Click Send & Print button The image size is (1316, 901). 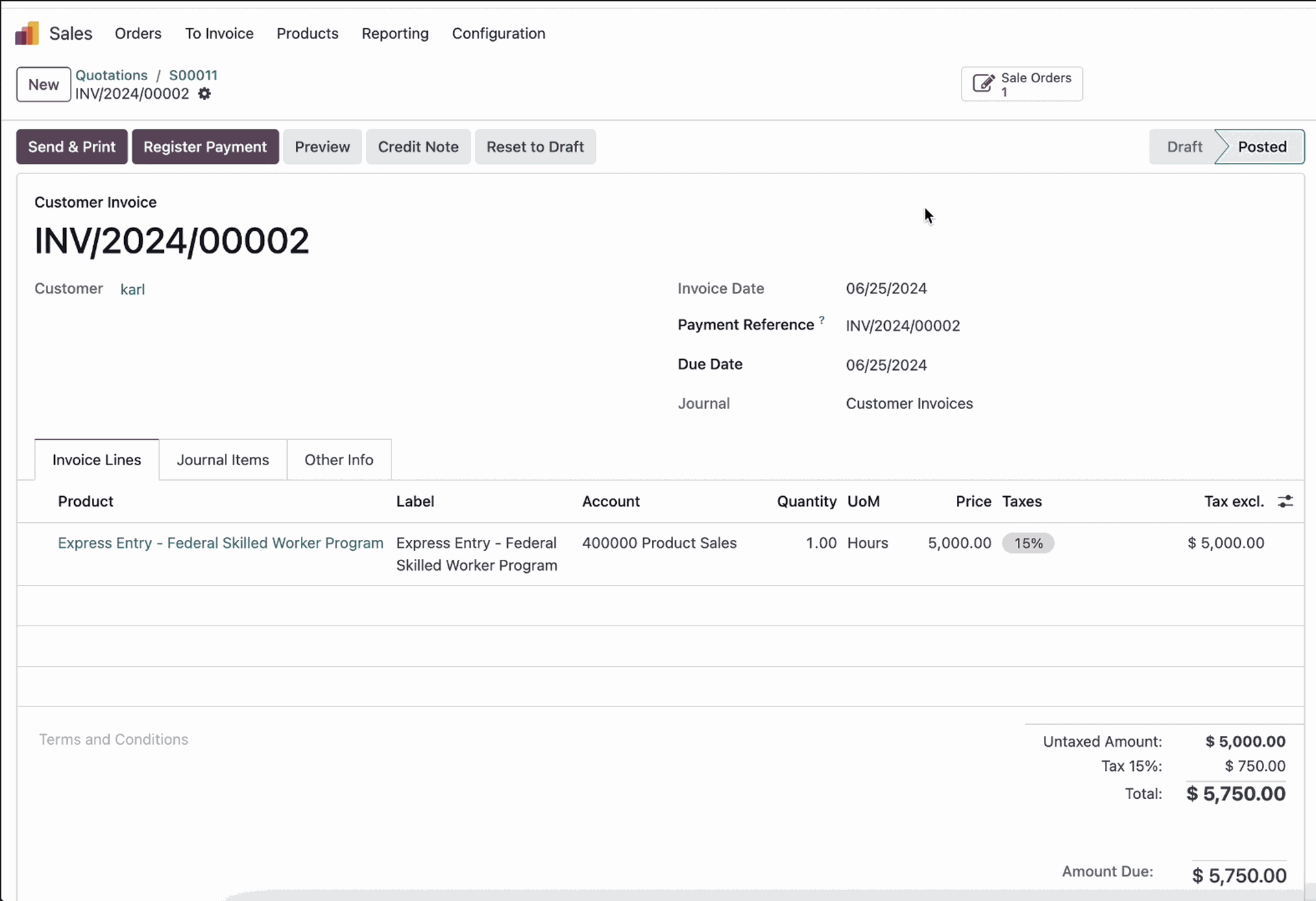coord(72,147)
